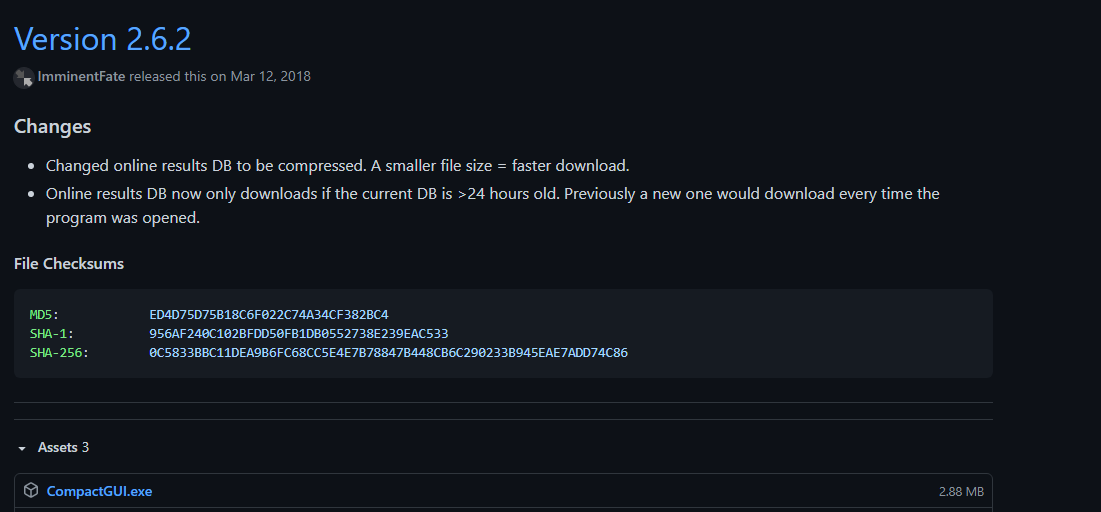Click the SHA-256 hash value

point(388,352)
